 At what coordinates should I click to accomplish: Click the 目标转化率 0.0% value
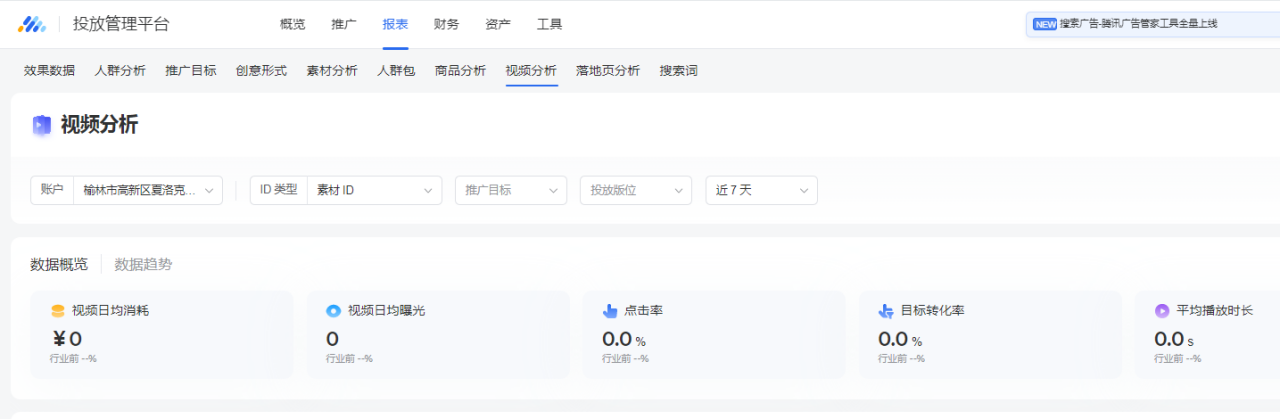tap(900, 339)
